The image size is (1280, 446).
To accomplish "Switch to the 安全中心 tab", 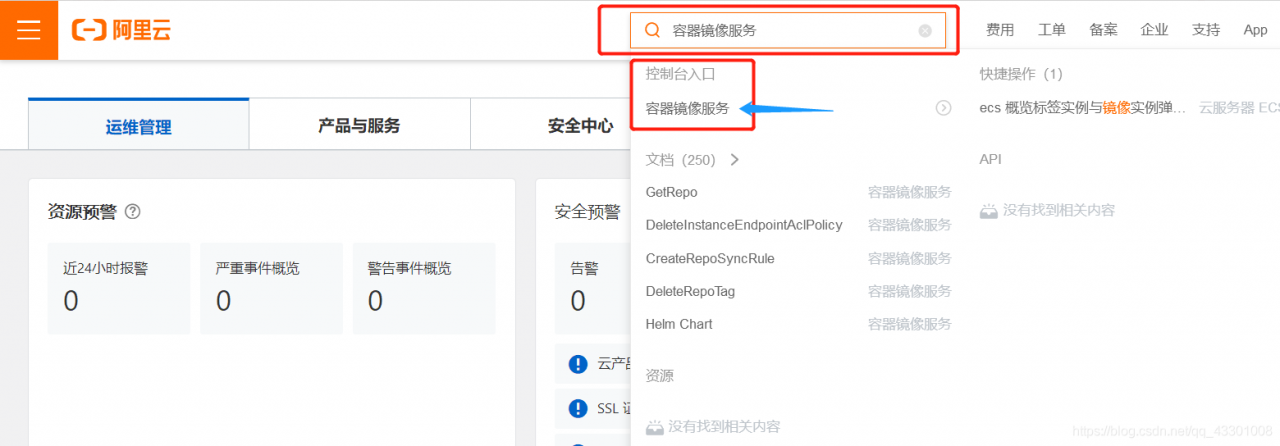I will click(x=580, y=126).
